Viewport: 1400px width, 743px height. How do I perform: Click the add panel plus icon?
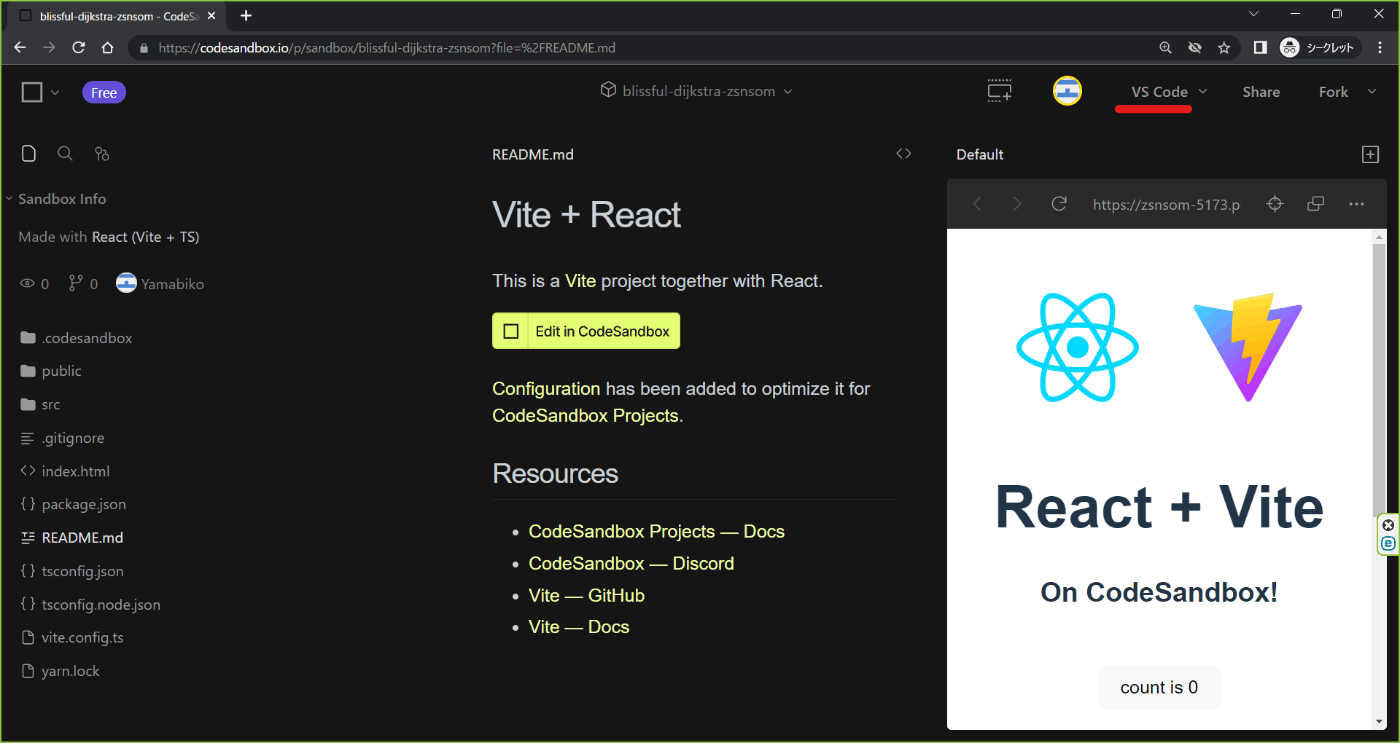pos(1370,154)
